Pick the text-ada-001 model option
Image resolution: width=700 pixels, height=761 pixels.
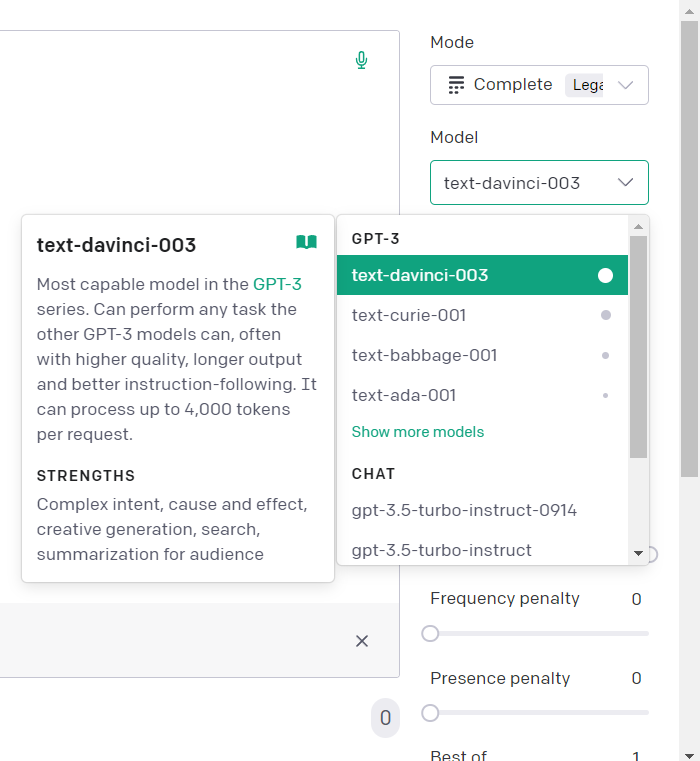(x=404, y=395)
